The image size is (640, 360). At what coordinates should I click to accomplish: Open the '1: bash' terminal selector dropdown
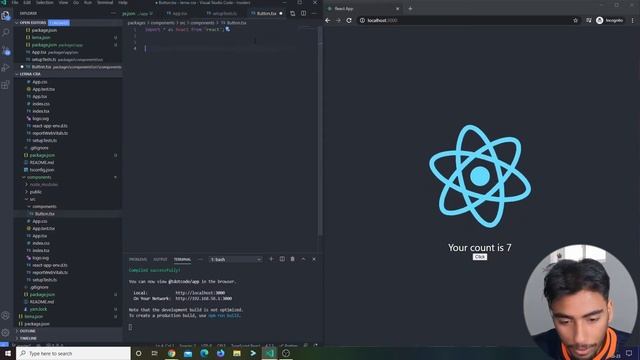click(236, 260)
